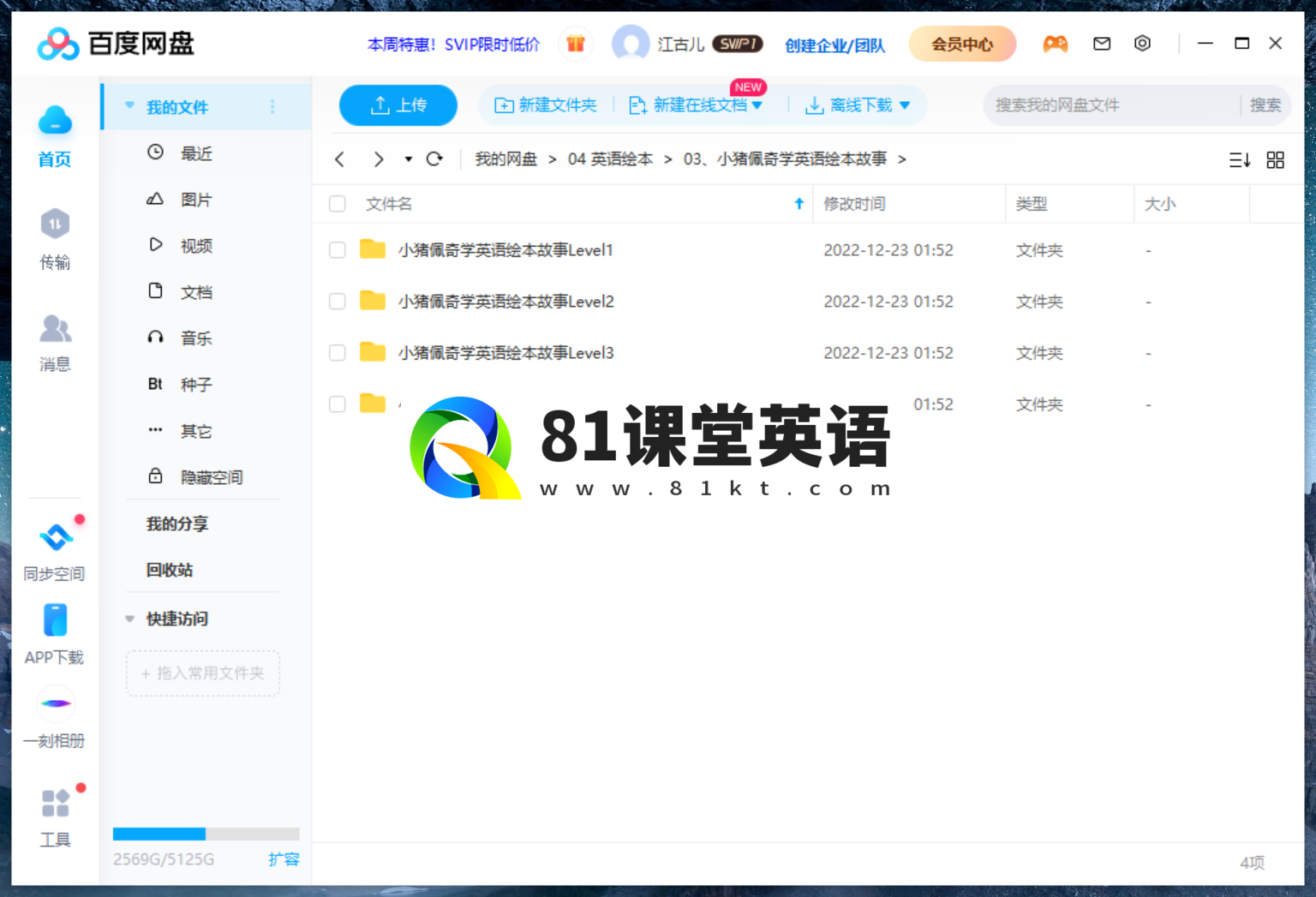Viewport: 1316px width, 897px height.
Task: Click the 扩容 expand storage link
Action: pos(284,859)
